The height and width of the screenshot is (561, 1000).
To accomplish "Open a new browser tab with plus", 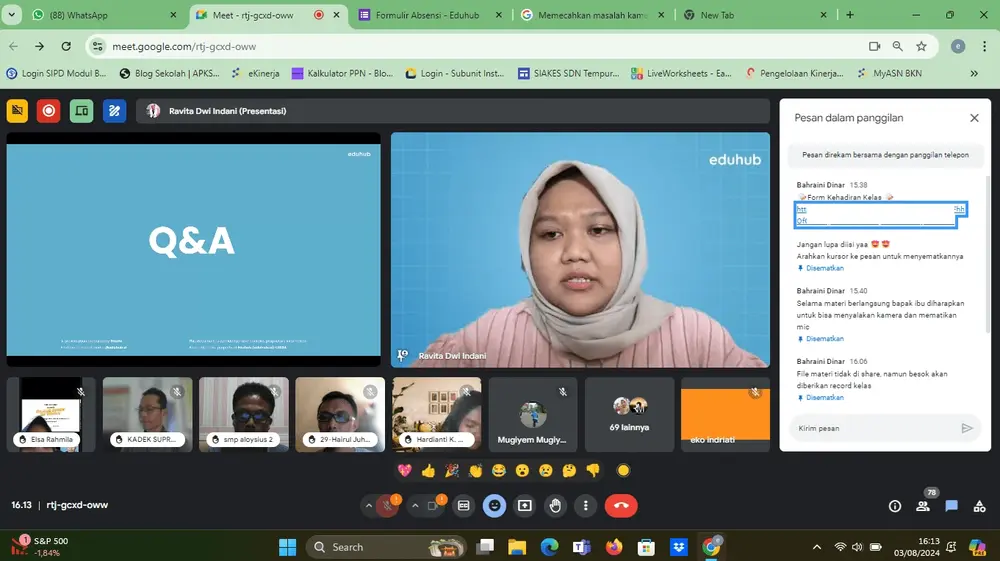I will coord(849,15).
